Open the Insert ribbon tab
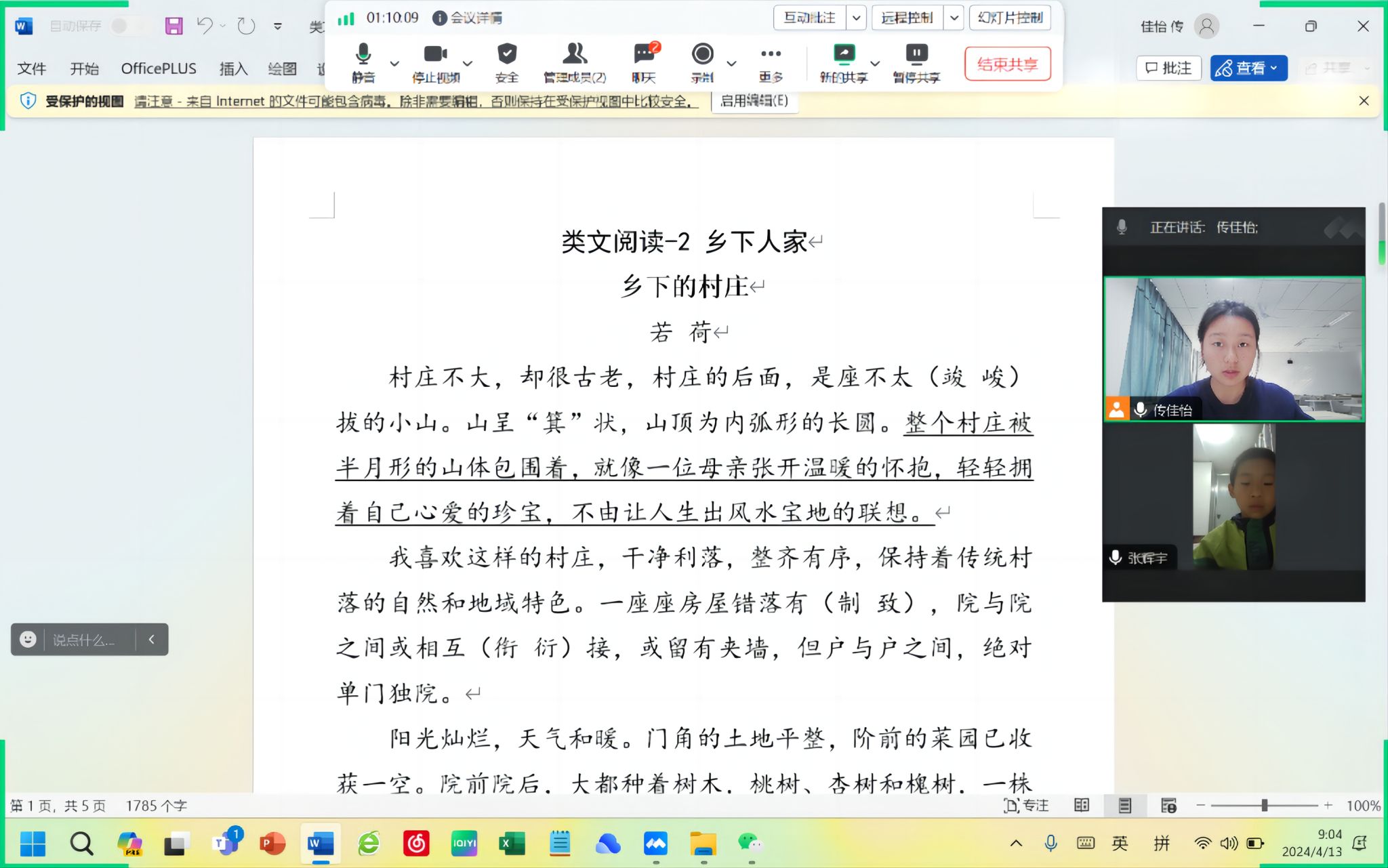 point(233,68)
